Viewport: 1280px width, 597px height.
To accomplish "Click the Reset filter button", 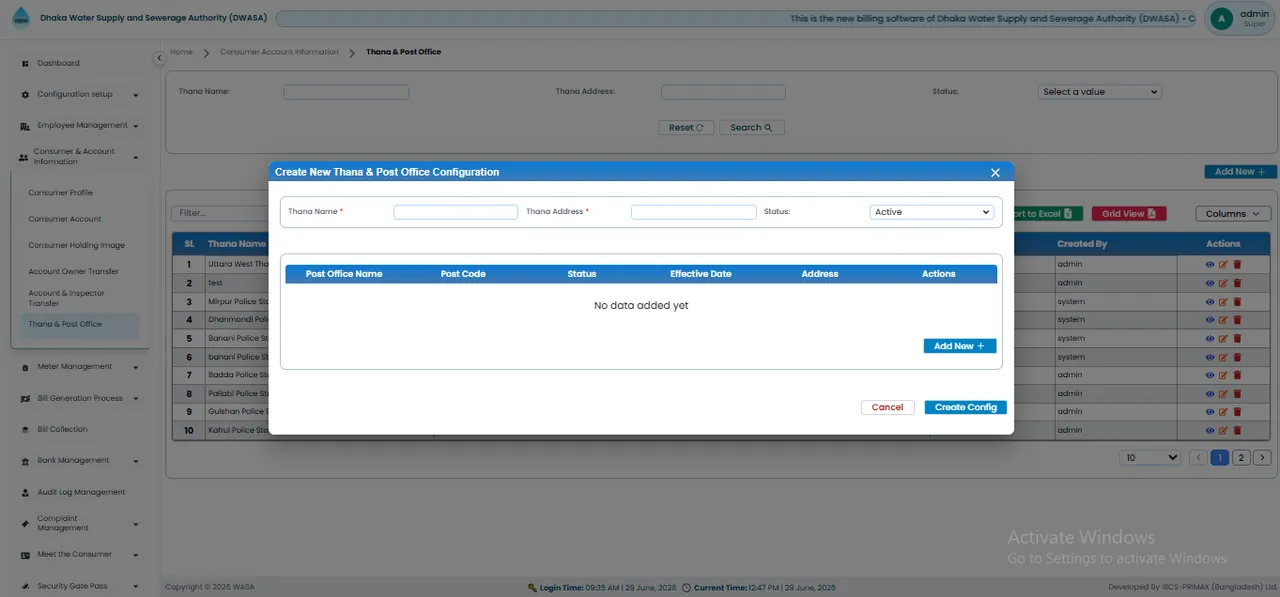I will click(x=686, y=127).
